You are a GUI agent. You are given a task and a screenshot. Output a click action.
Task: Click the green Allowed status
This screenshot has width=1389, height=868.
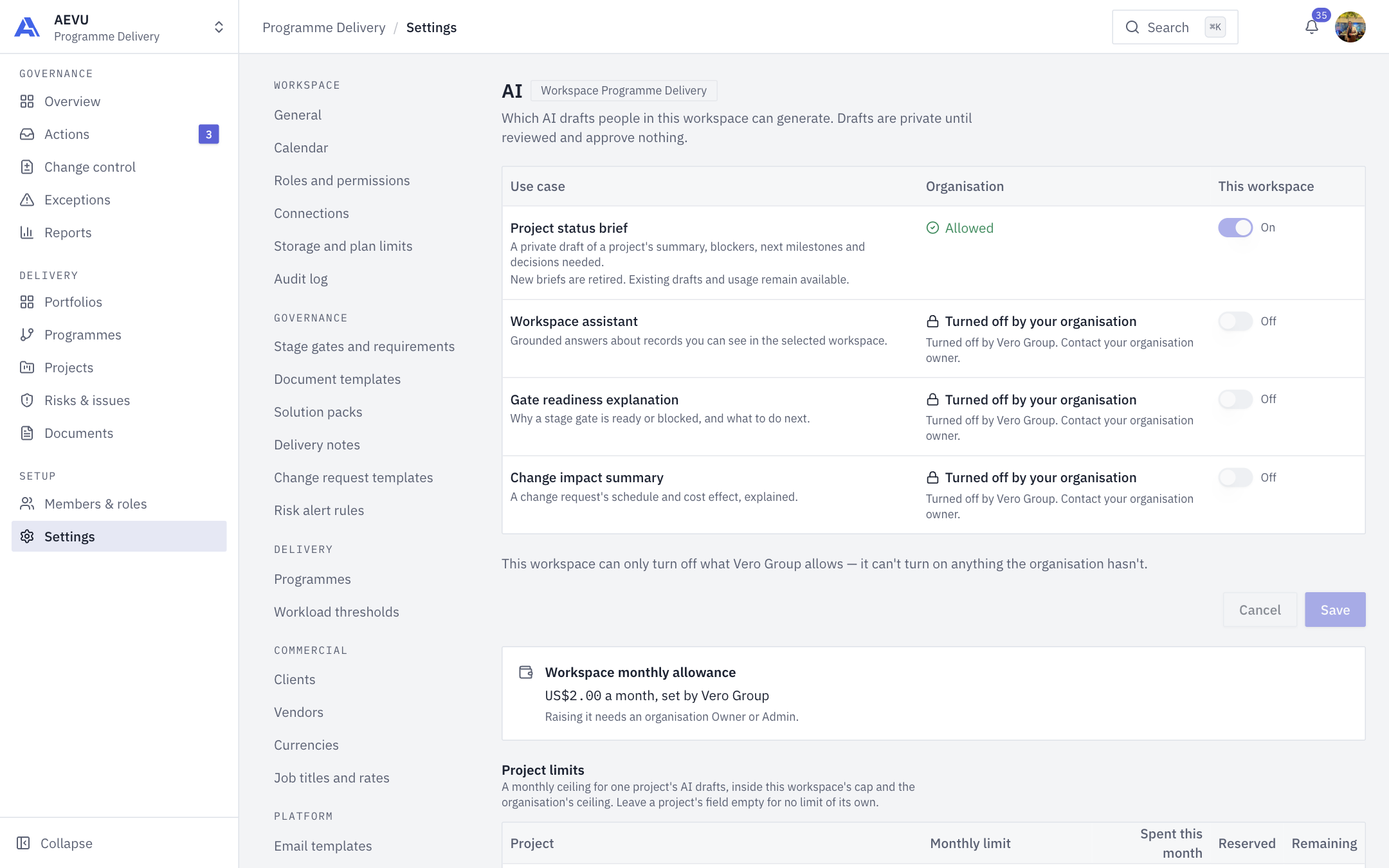(x=959, y=228)
